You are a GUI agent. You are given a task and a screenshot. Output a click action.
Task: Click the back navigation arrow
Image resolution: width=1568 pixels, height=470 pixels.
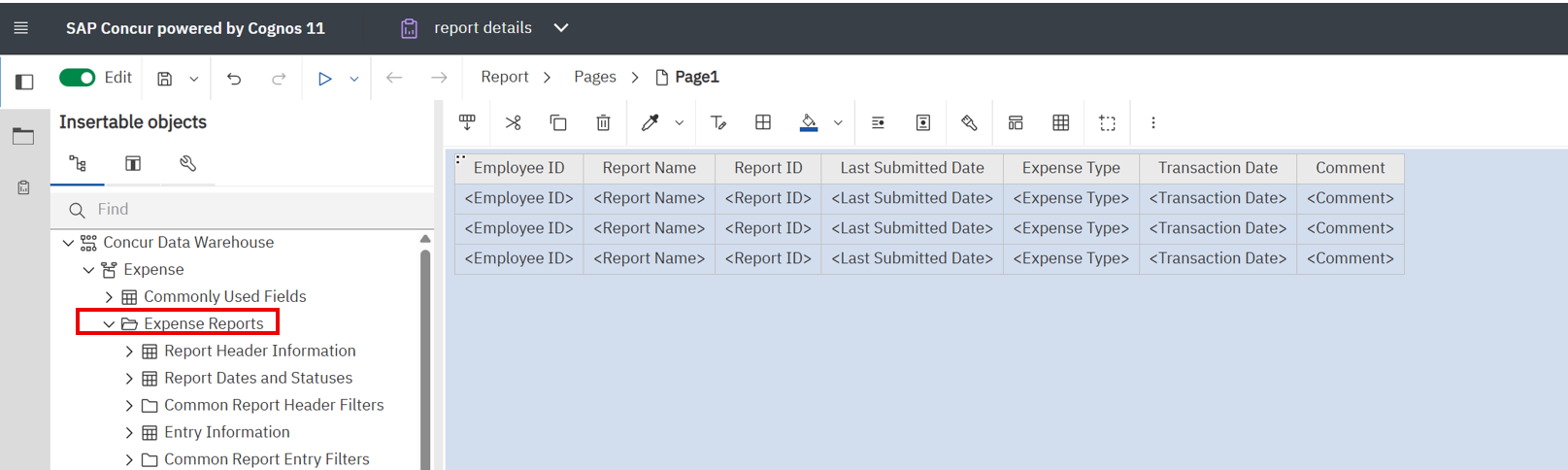[394, 78]
